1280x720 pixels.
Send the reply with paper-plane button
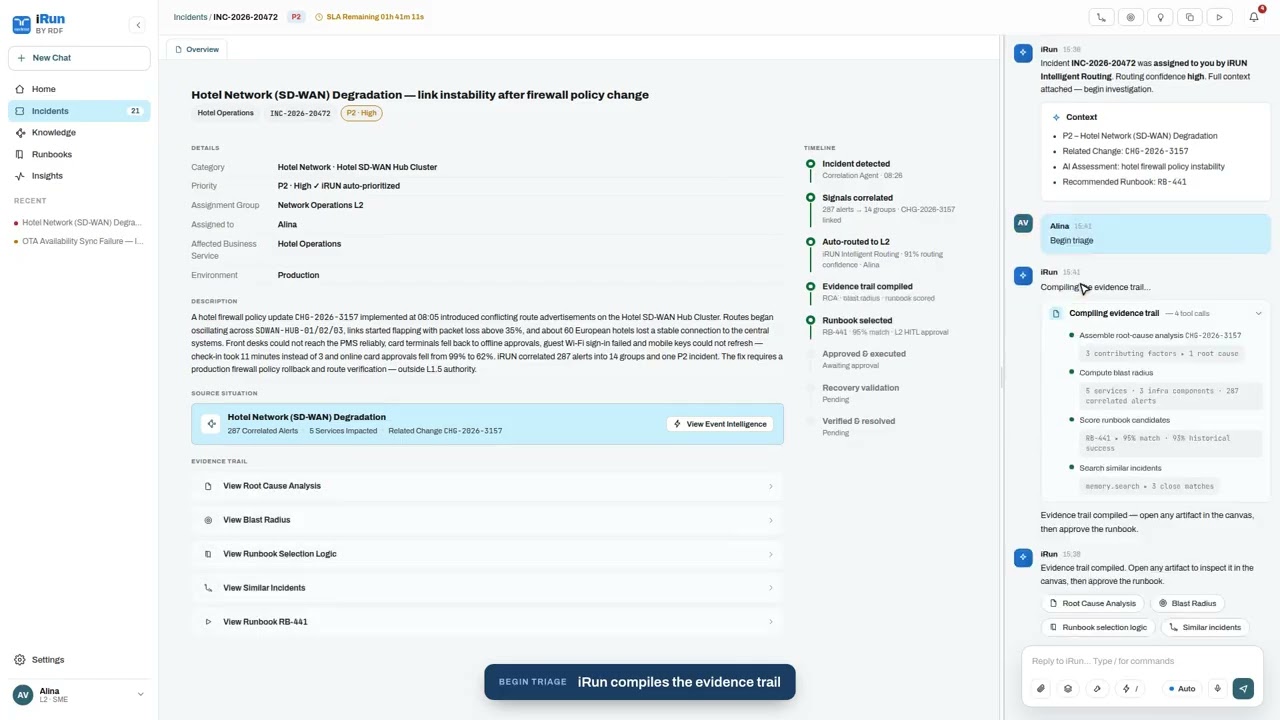coord(1243,689)
